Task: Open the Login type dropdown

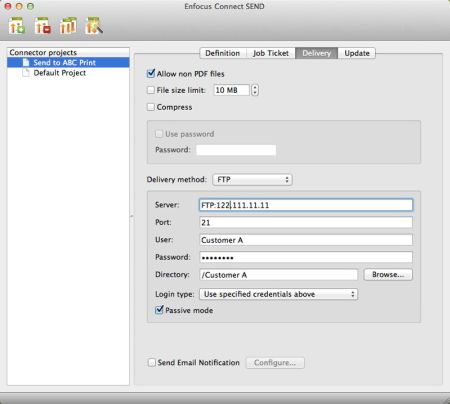Action: tap(278, 294)
